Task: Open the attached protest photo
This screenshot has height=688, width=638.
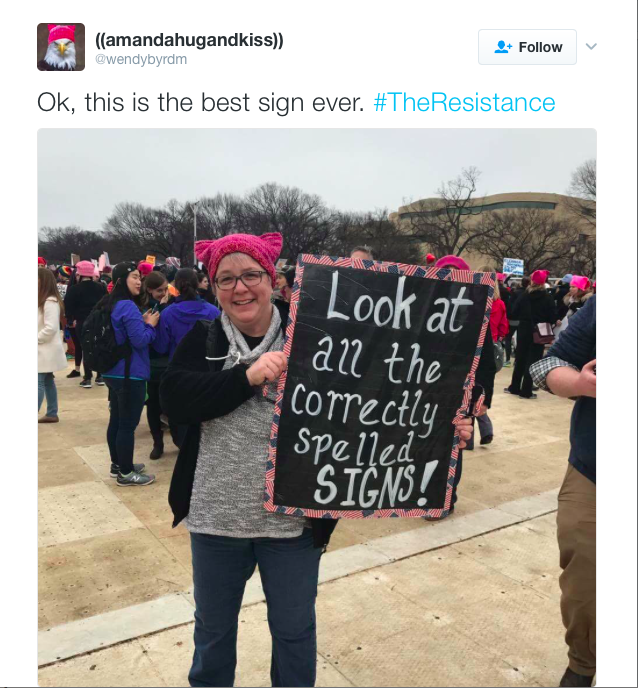Action: 317,407
